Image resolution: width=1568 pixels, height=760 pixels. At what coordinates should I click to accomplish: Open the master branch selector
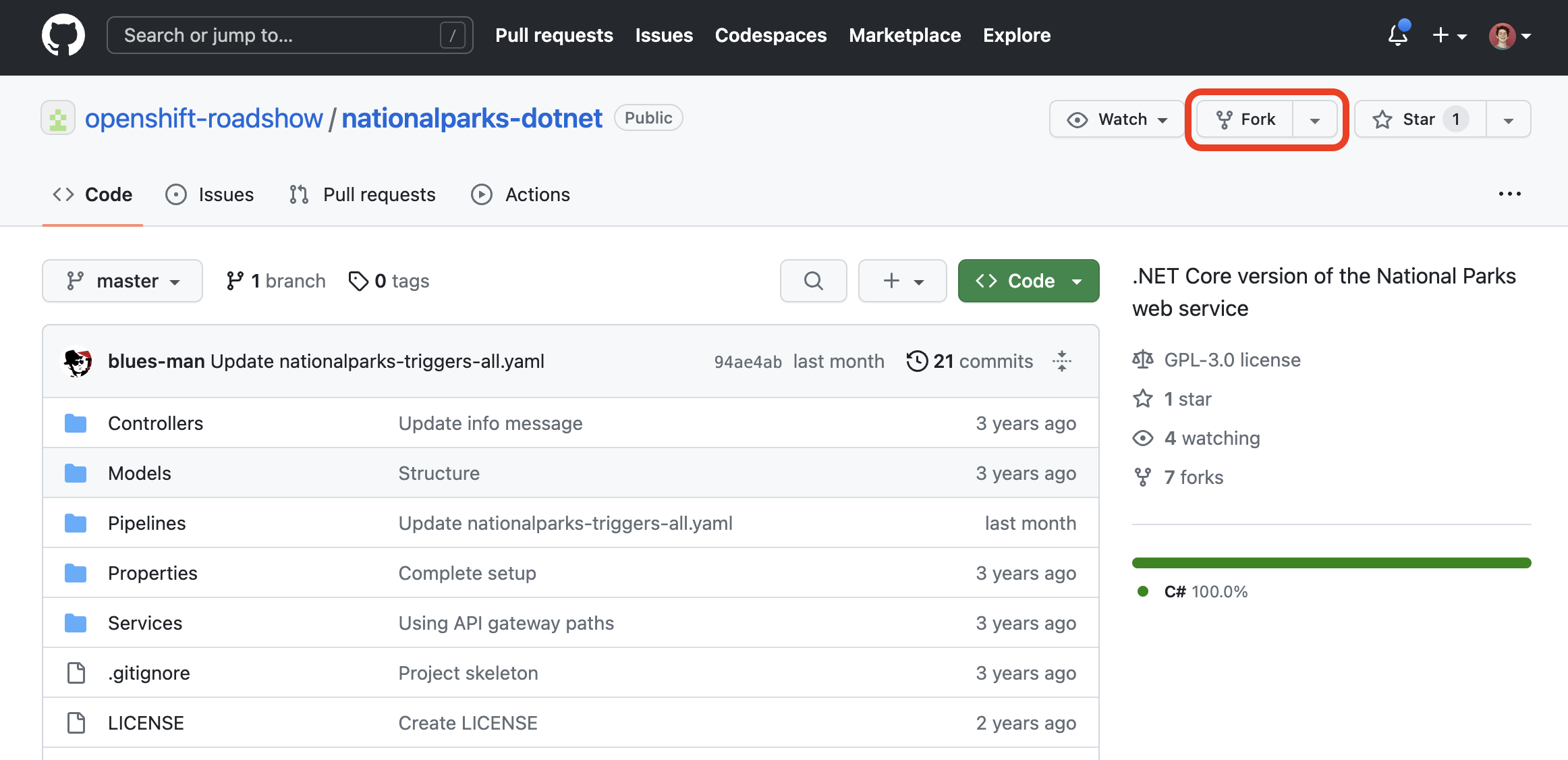(x=122, y=281)
